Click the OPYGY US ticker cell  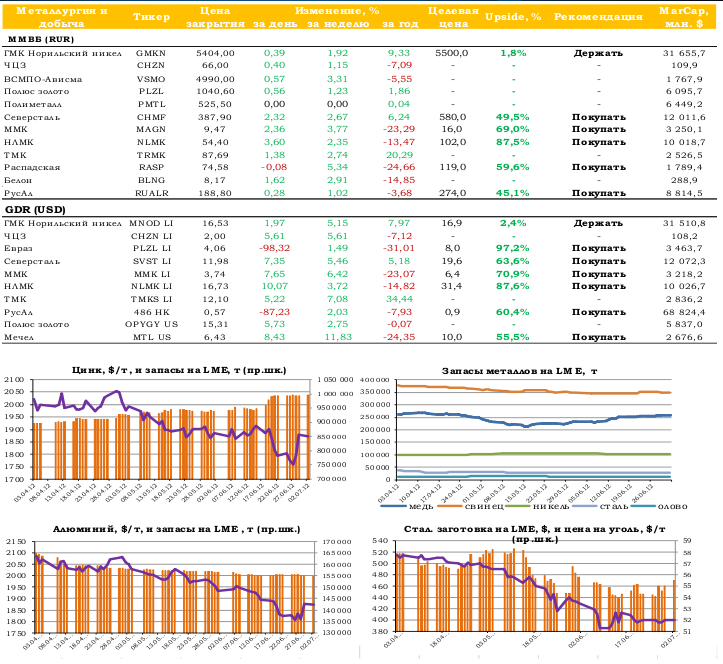pos(151,324)
